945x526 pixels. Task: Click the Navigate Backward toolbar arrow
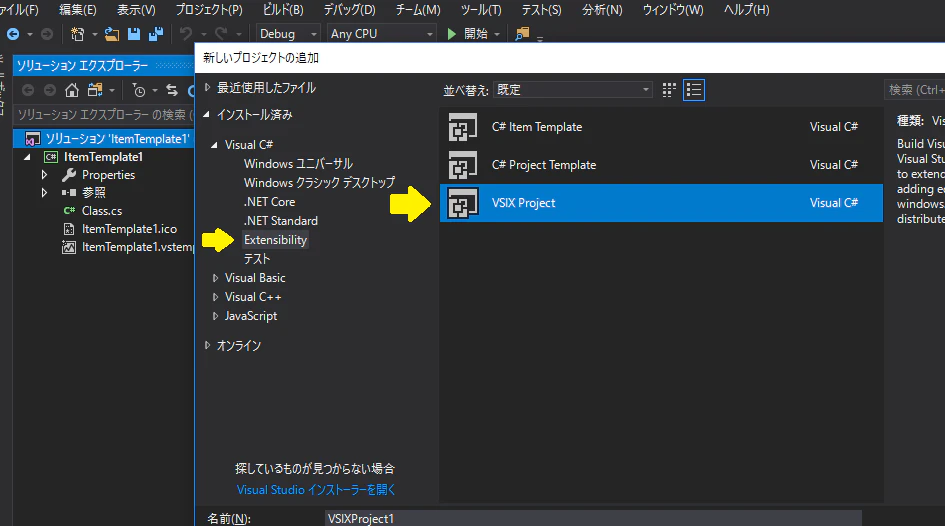(x=13, y=34)
